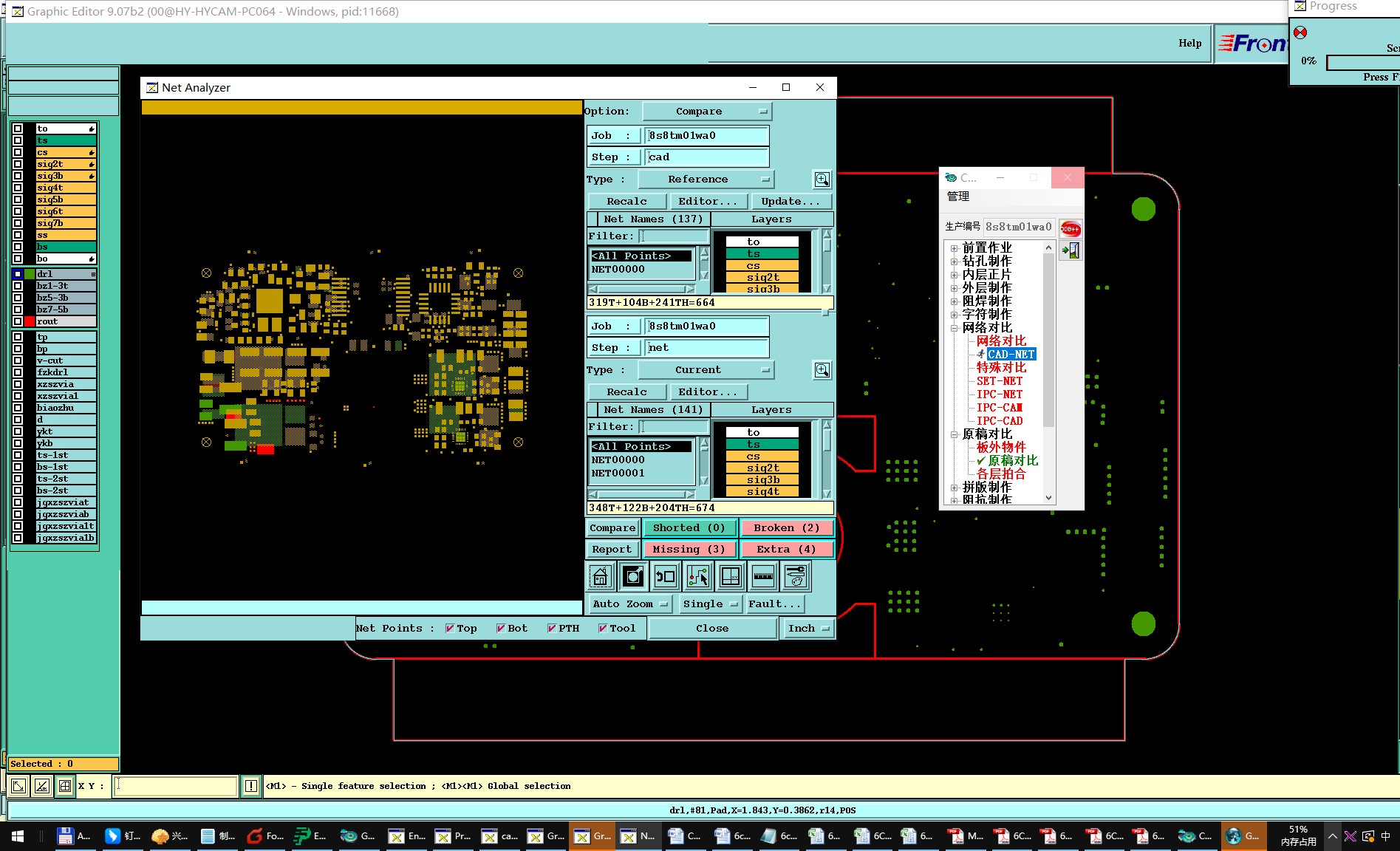The image size is (1400, 851).
Task: Click the diagonal arrow icon left of X Y
Action: click(x=18, y=786)
